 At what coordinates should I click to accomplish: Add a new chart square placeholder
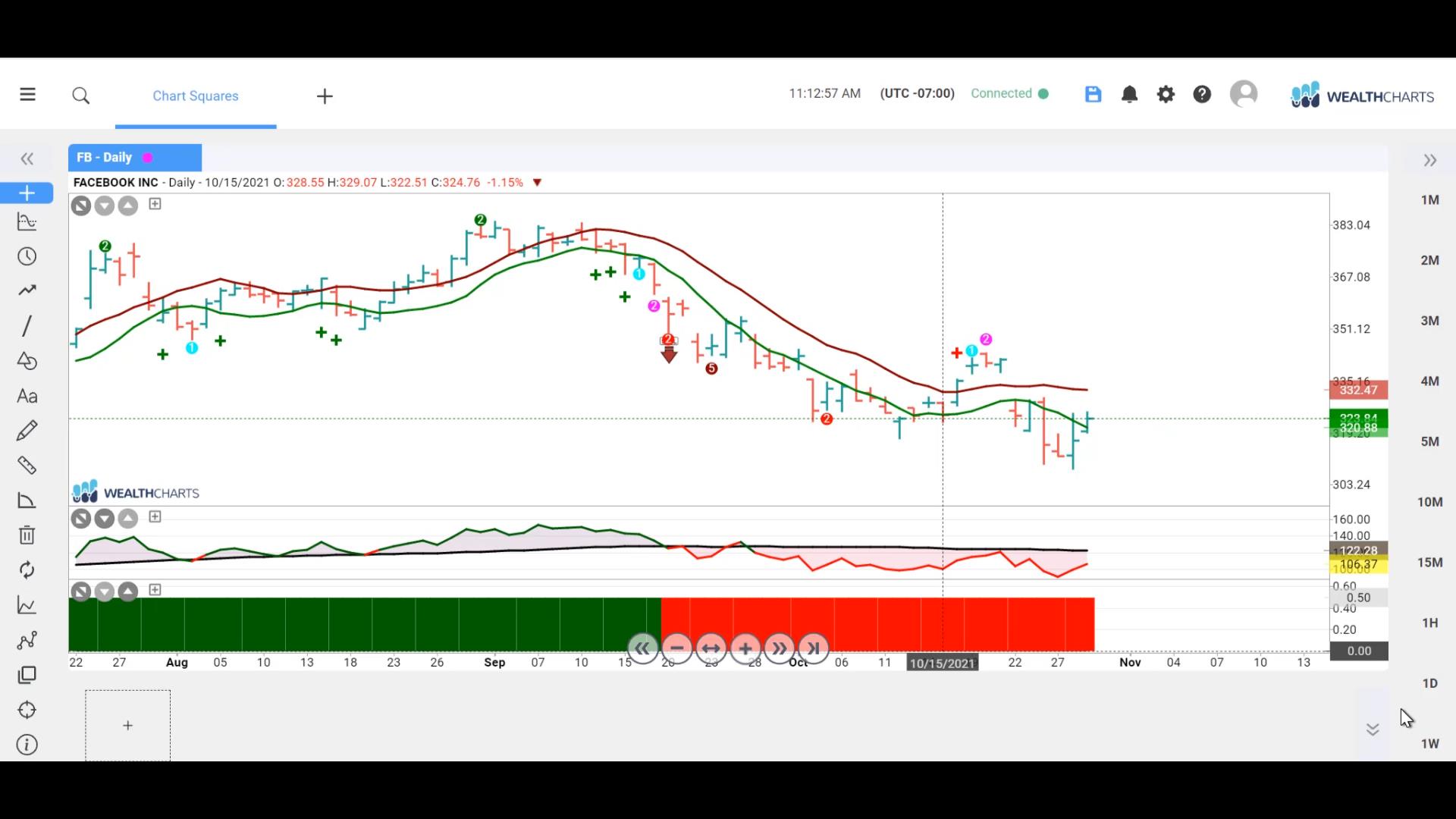point(127,726)
